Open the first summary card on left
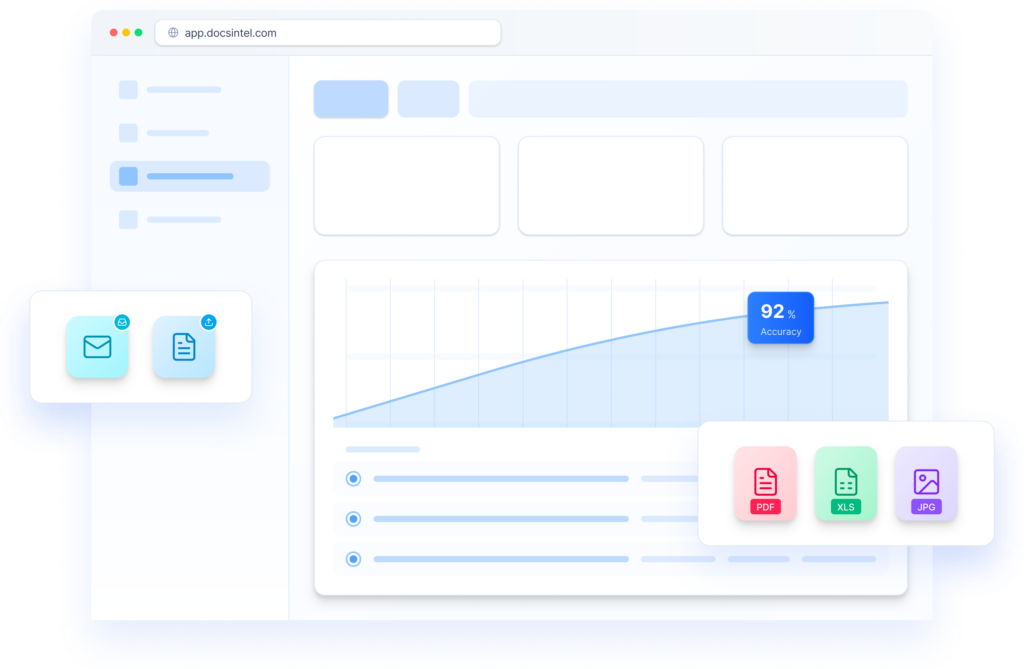Viewport: 1024px width, 669px height. click(406, 186)
